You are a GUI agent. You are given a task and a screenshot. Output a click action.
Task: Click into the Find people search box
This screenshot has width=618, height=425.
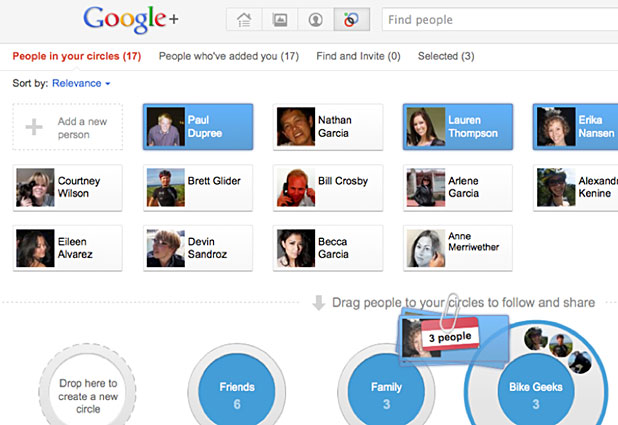(500, 19)
